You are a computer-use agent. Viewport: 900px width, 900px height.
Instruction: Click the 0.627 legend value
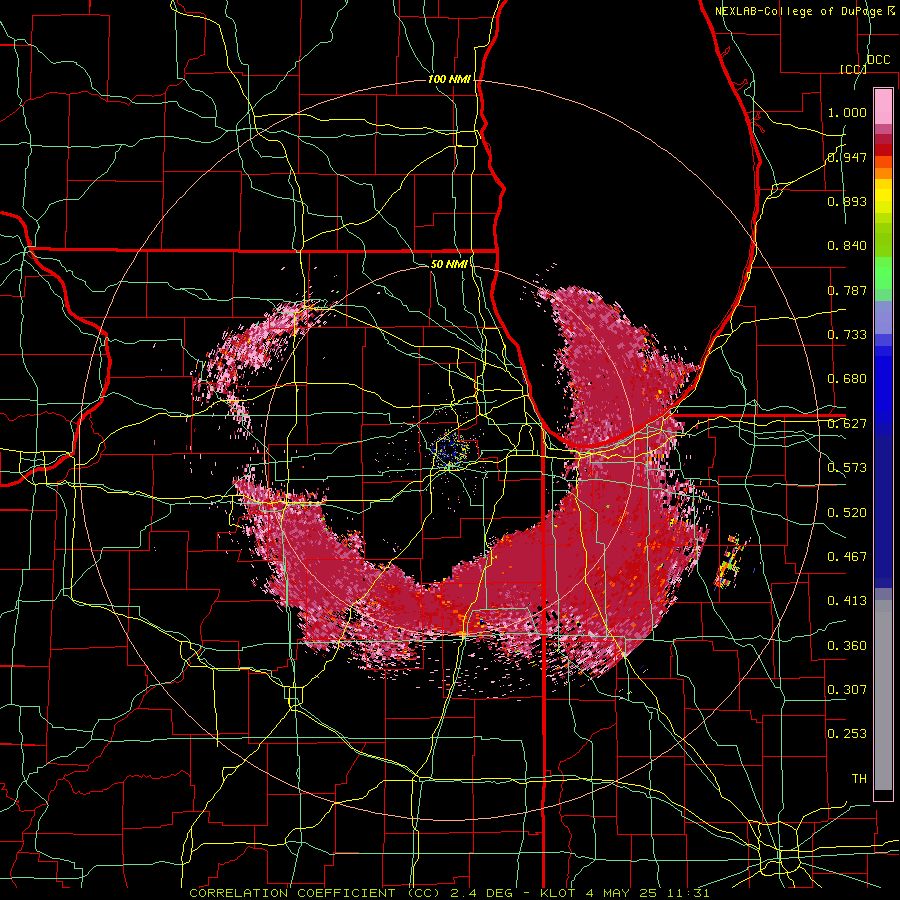(847, 424)
